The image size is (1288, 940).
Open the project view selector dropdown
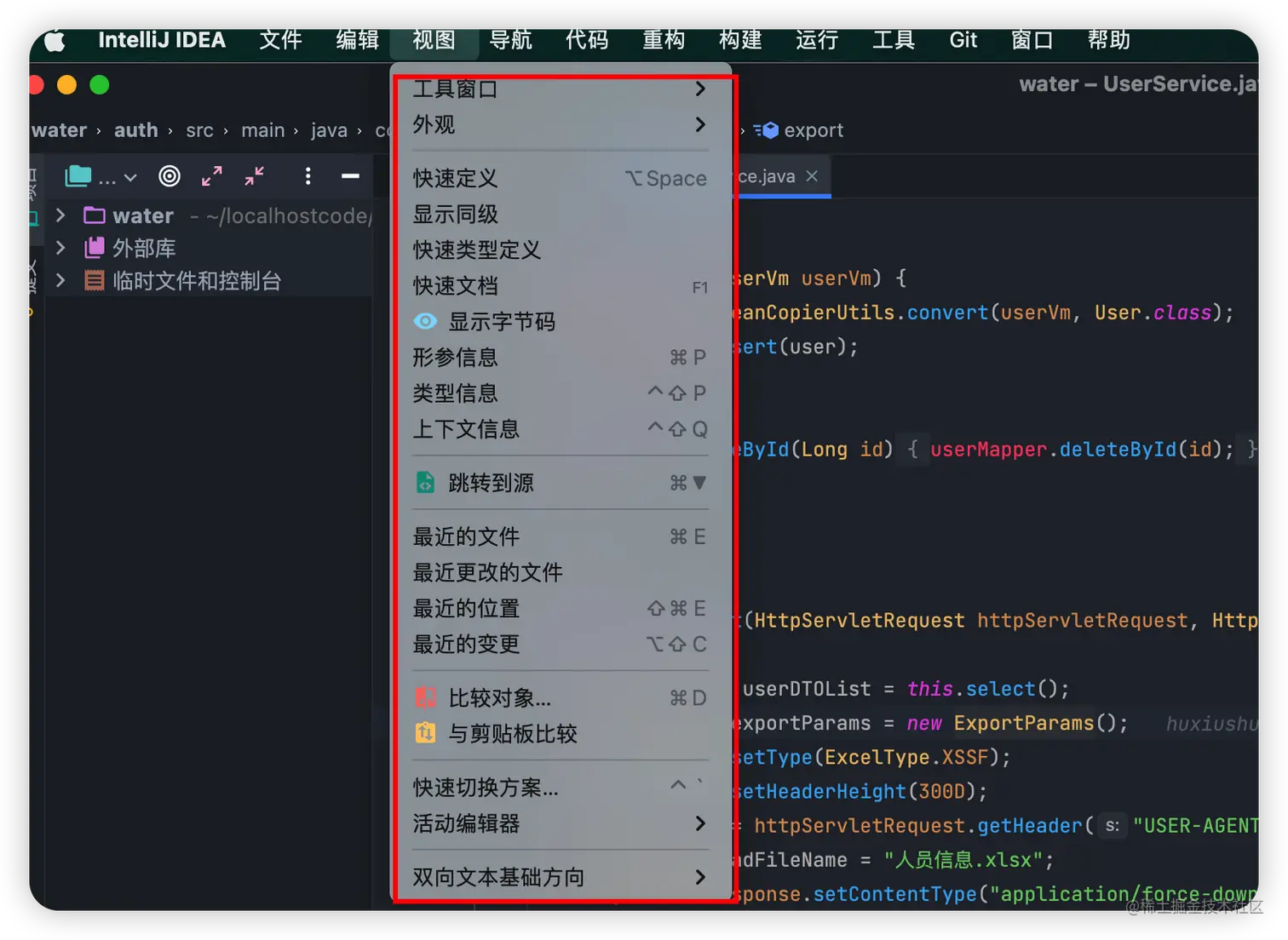(x=101, y=177)
